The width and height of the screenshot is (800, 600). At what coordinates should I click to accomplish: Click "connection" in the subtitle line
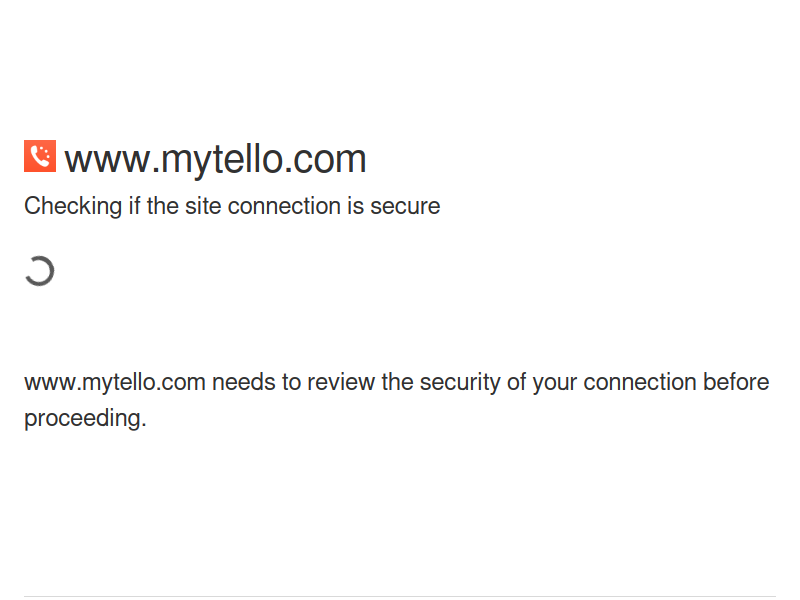coord(284,207)
